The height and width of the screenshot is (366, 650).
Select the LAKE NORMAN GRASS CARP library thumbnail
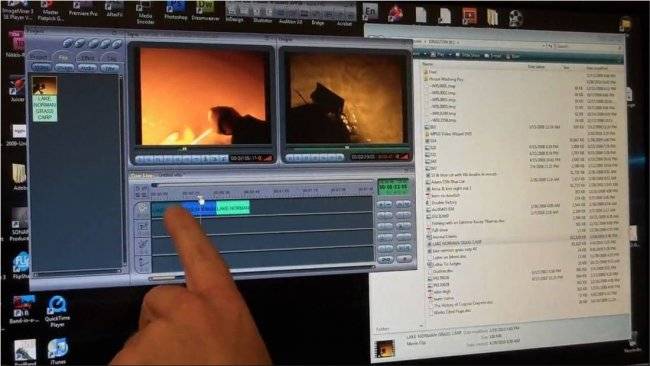(x=44, y=99)
